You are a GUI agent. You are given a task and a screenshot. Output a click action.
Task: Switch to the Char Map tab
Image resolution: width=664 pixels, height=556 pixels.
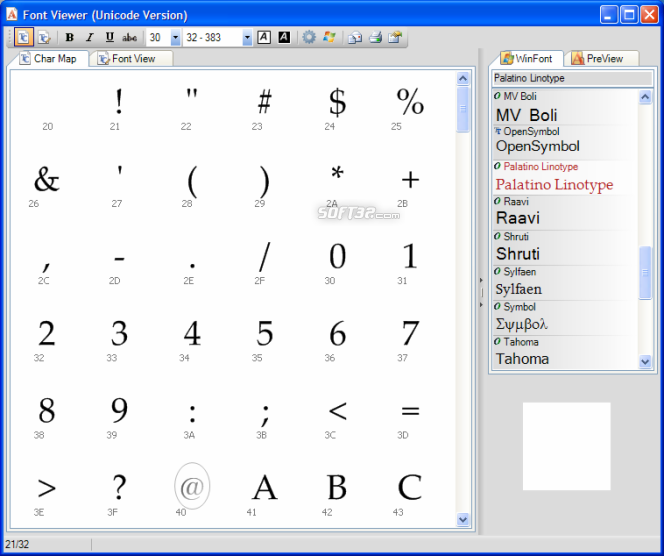click(48, 58)
